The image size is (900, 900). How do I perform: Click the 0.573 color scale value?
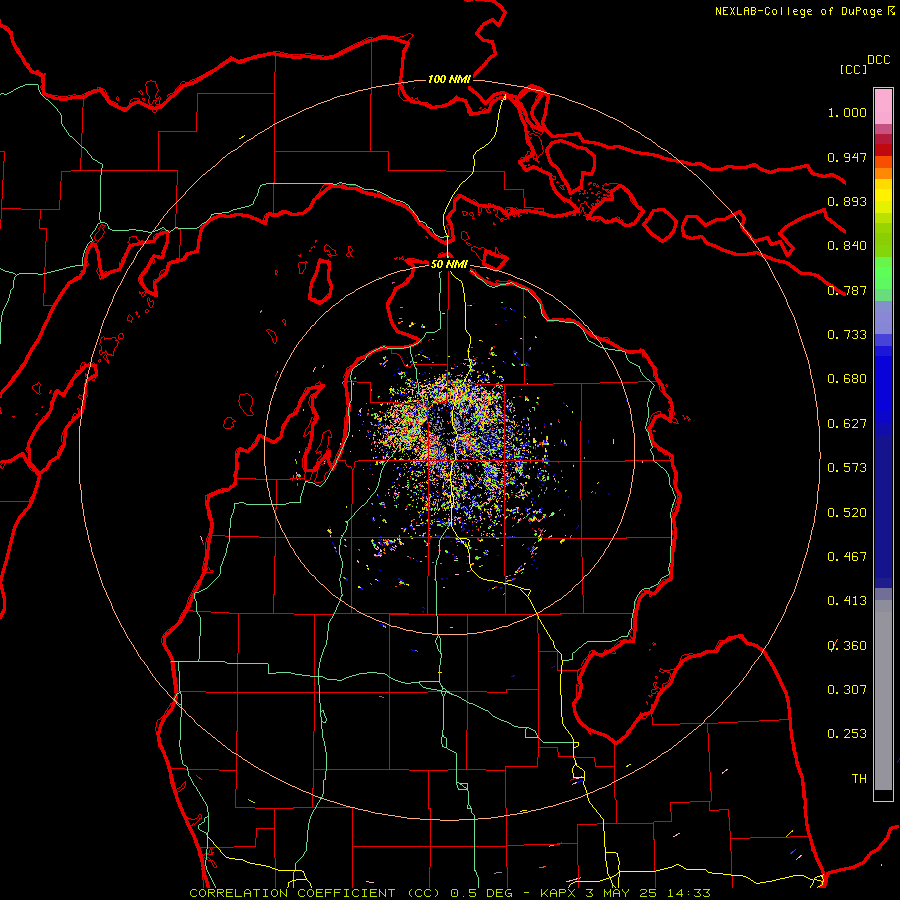pyautogui.click(x=847, y=468)
